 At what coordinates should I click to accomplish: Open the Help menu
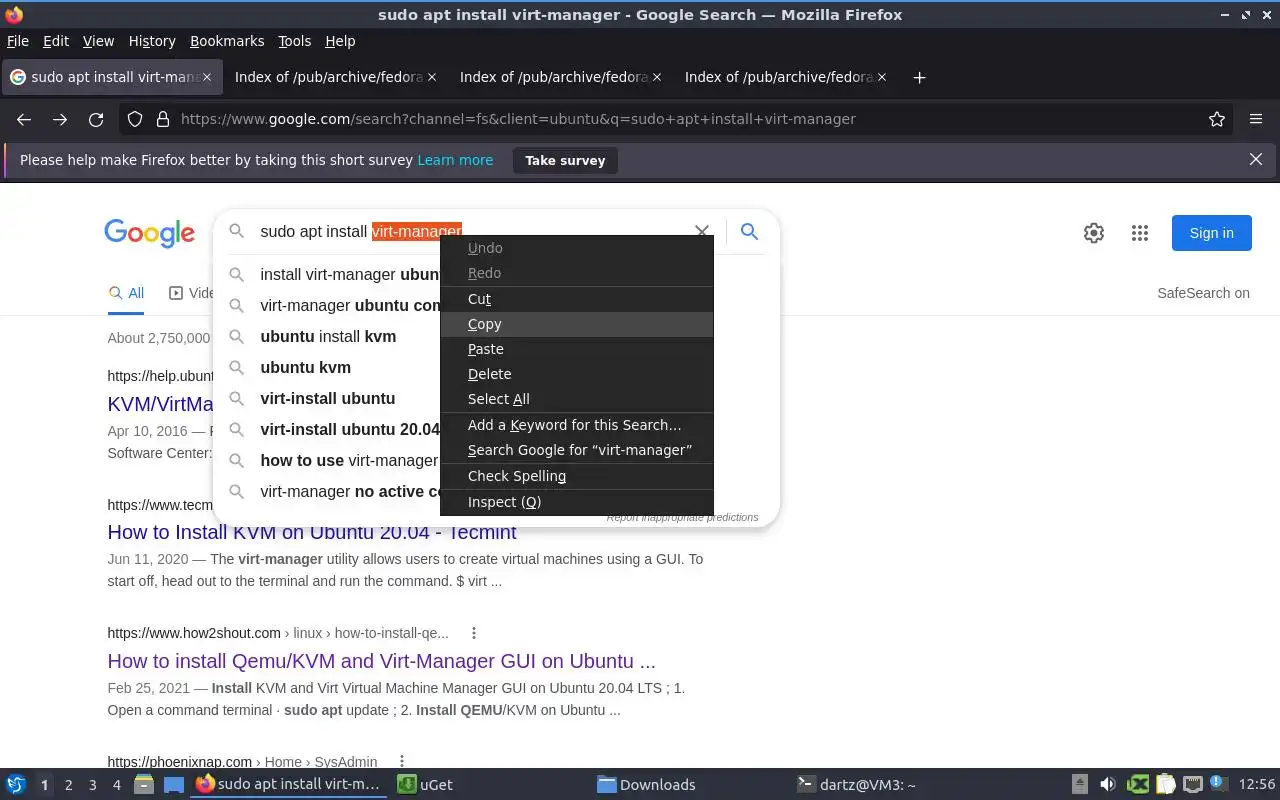click(340, 41)
